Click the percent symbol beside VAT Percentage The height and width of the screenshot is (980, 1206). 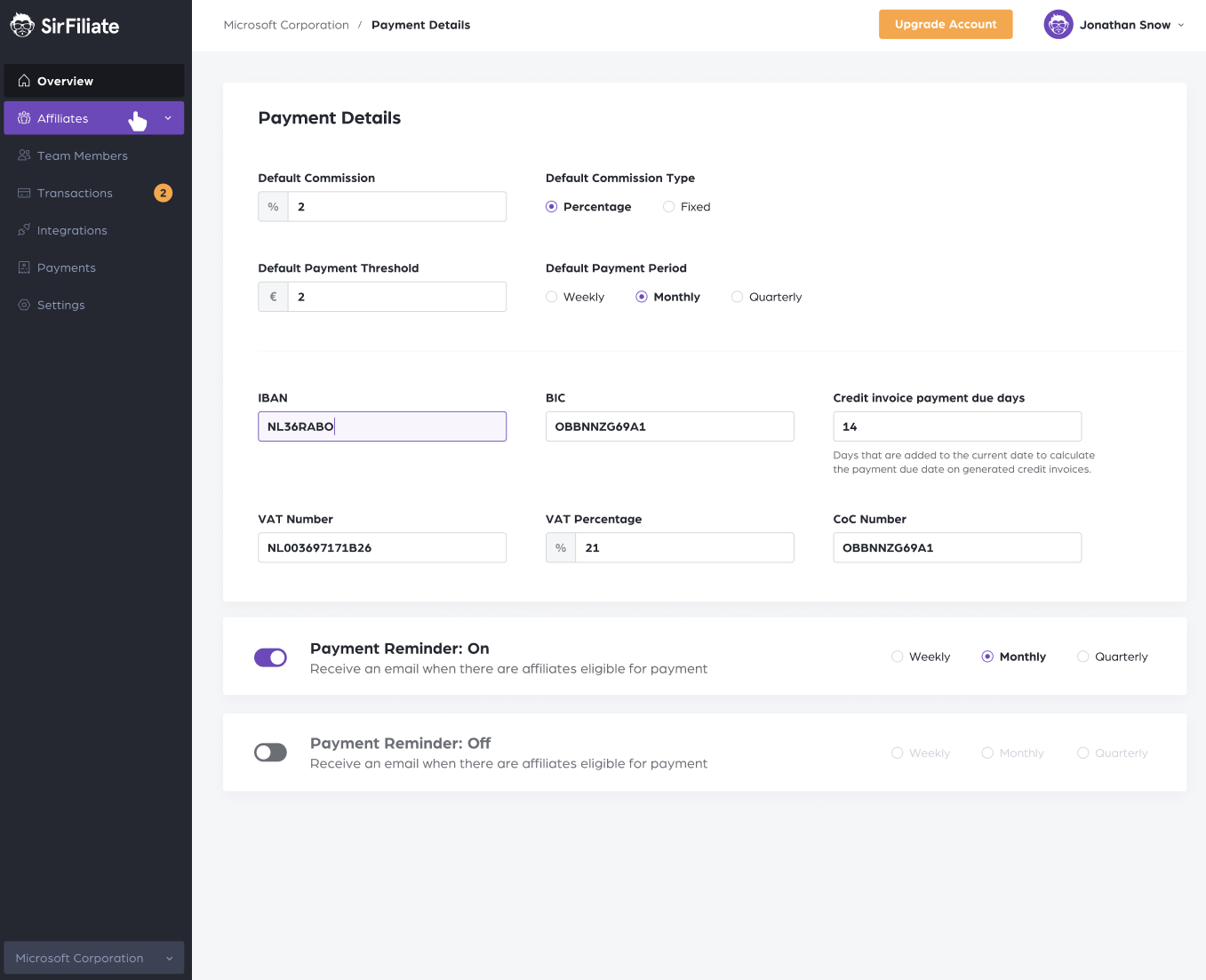[x=561, y=548]
